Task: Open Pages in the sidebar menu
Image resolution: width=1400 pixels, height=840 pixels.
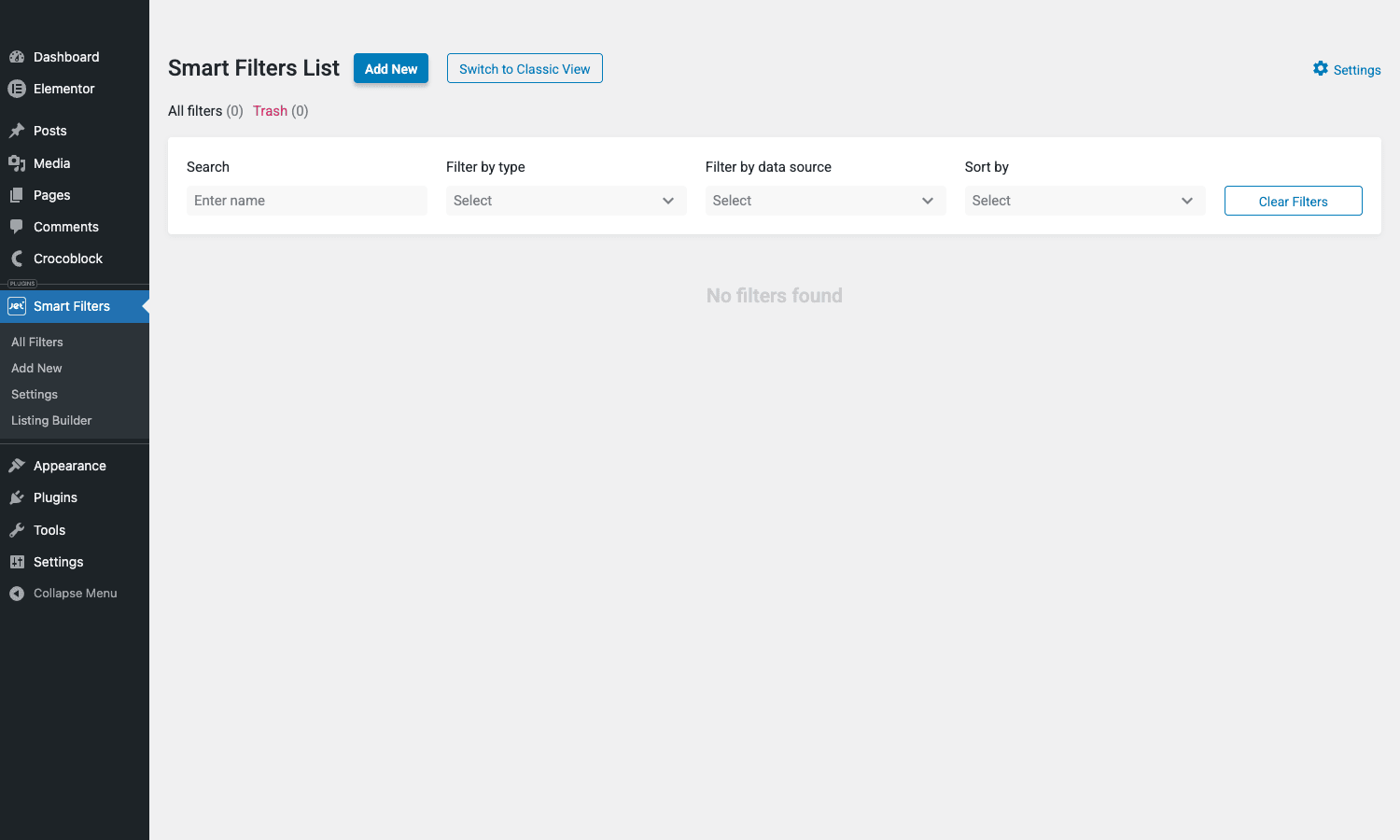Action: point(75,195)
